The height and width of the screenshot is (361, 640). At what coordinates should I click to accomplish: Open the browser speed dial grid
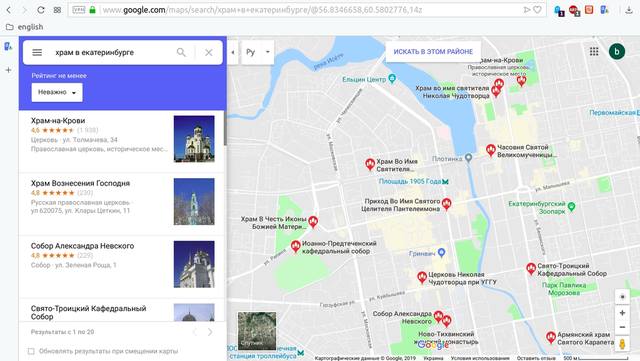click(57, 10)
